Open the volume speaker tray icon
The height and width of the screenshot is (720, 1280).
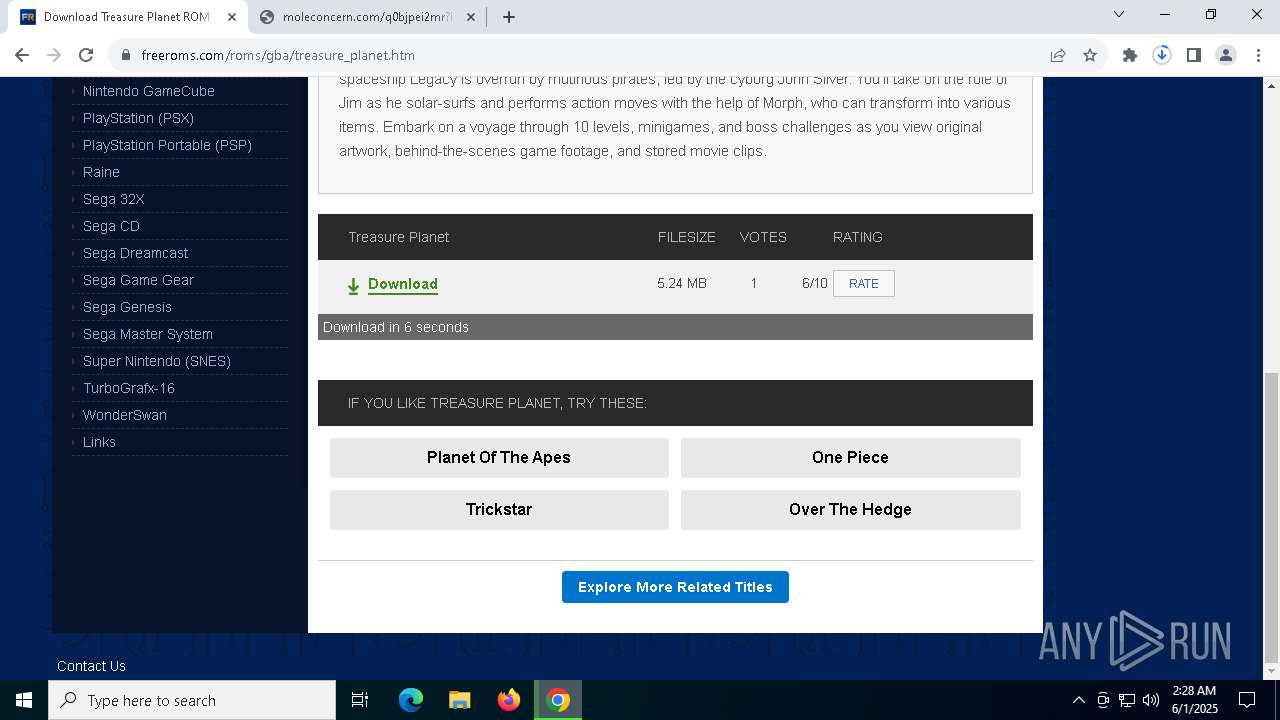(1151, 700)
